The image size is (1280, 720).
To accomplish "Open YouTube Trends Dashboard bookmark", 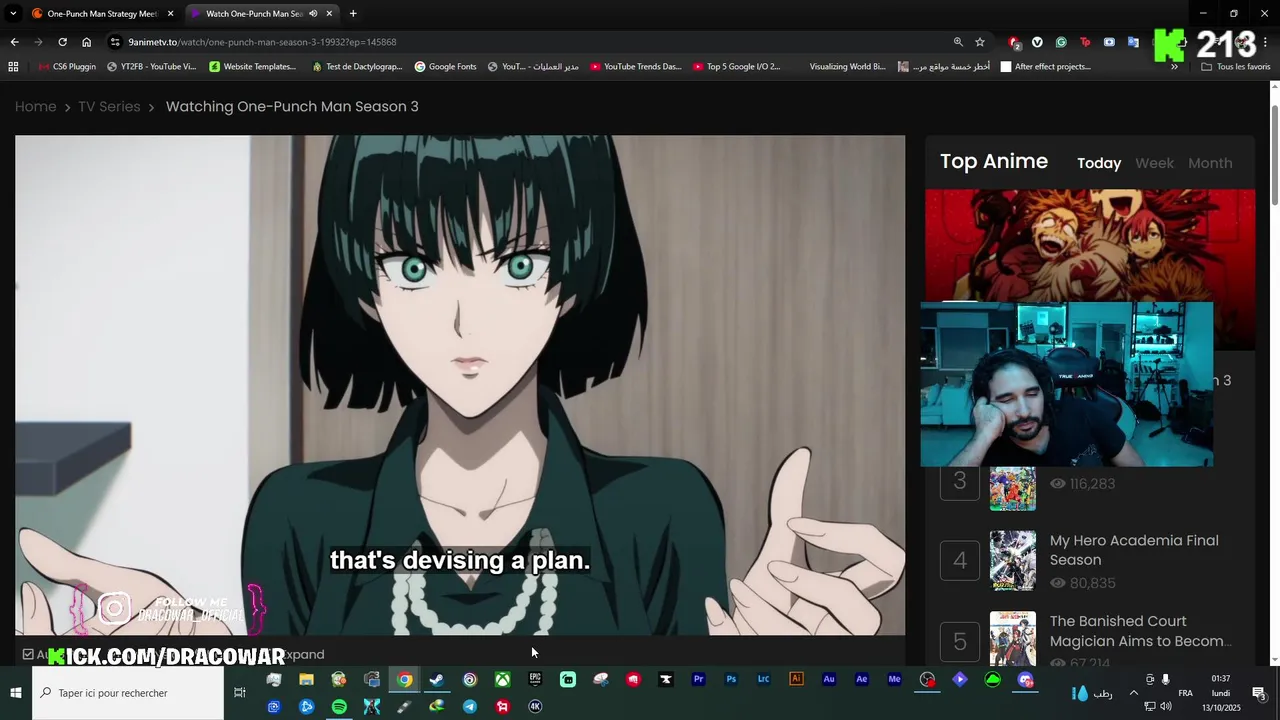I will coord(636,67).
